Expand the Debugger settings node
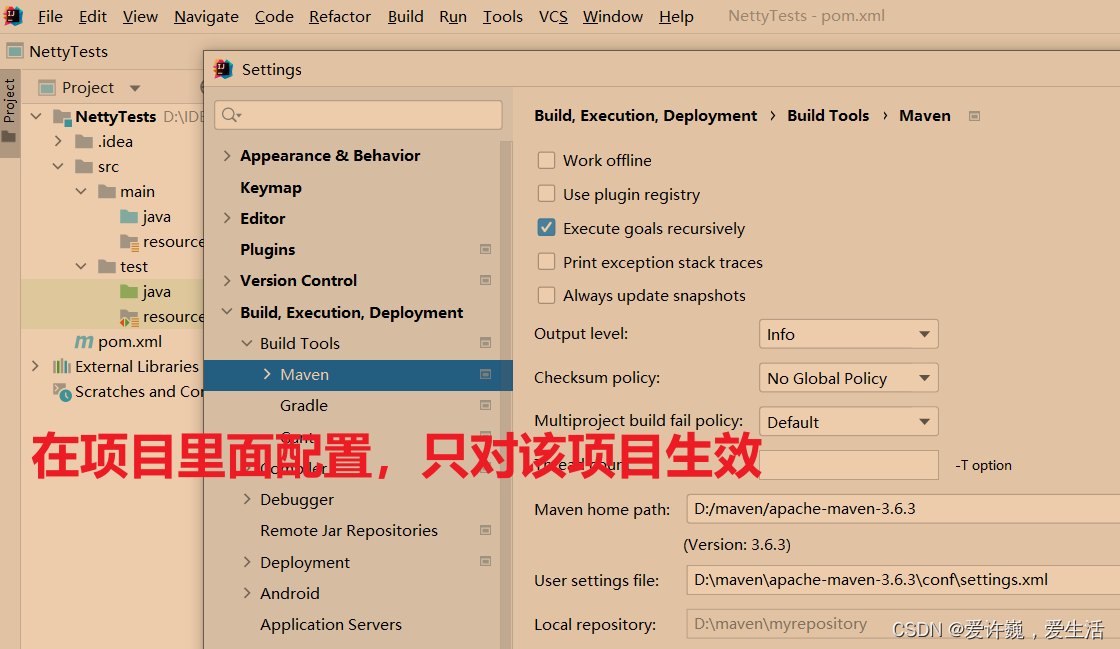The width and height of the screenshot is (1120, 649). tap(247, 499)
